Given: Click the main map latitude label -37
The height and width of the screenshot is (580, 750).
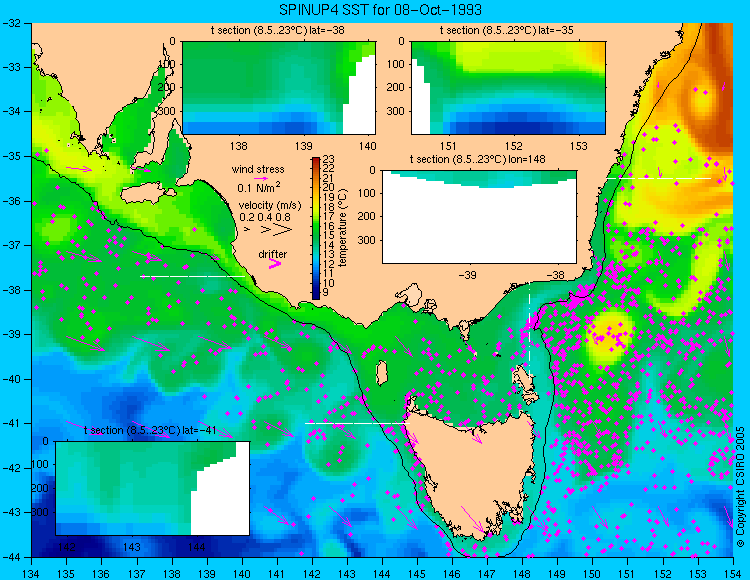Looking at the screenshot, I should point(13,245).
